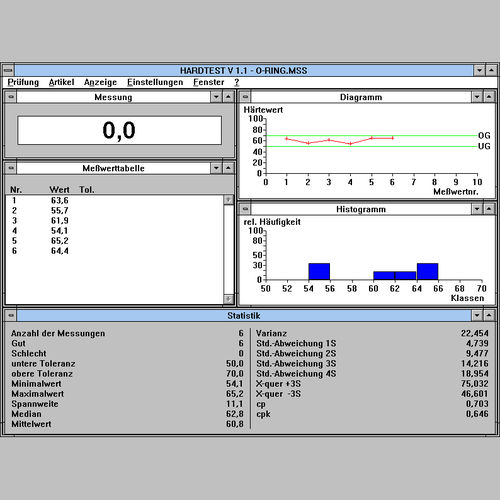Open the ? help menu
Screen dimensions: 500x500
(237, 82)
